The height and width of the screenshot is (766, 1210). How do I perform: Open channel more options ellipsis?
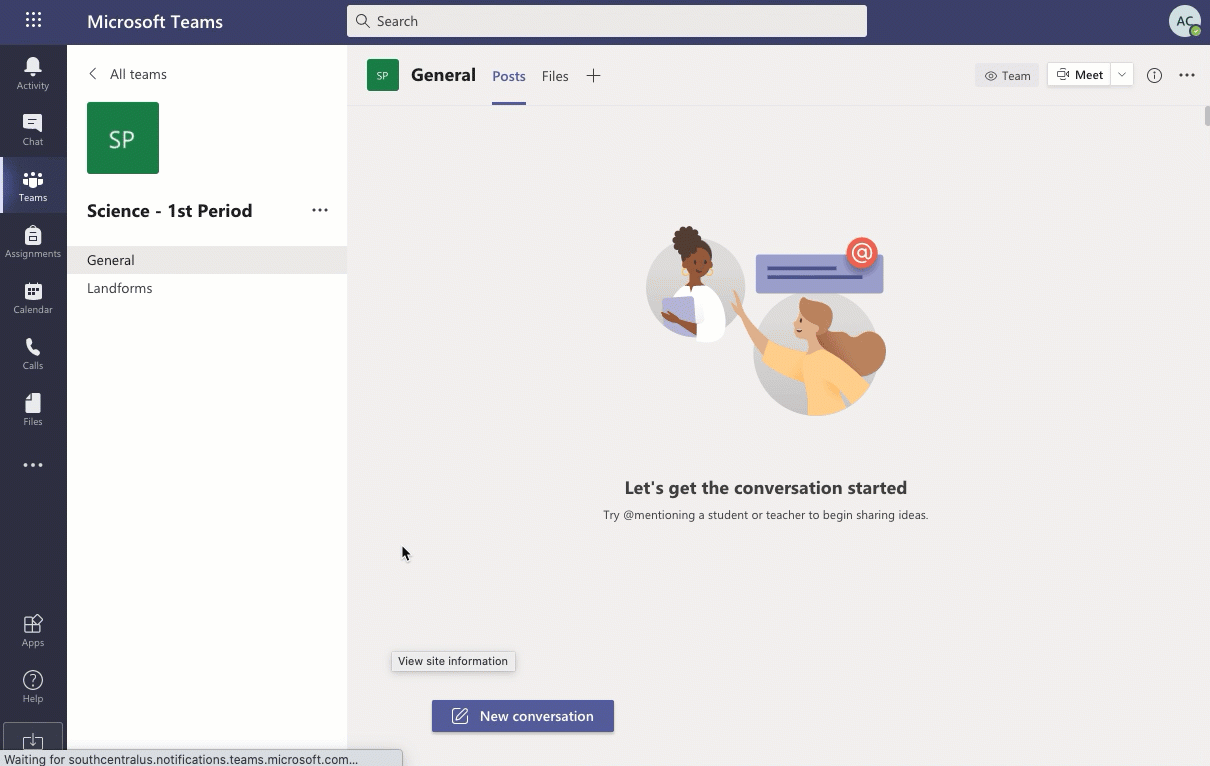(1187, 75)
